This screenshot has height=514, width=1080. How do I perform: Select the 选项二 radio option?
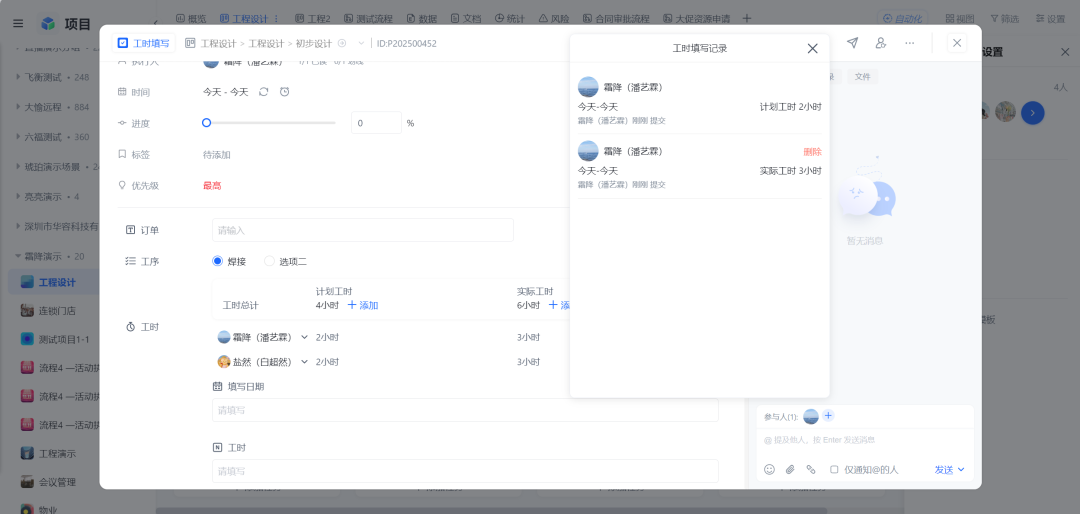(269, 261)
